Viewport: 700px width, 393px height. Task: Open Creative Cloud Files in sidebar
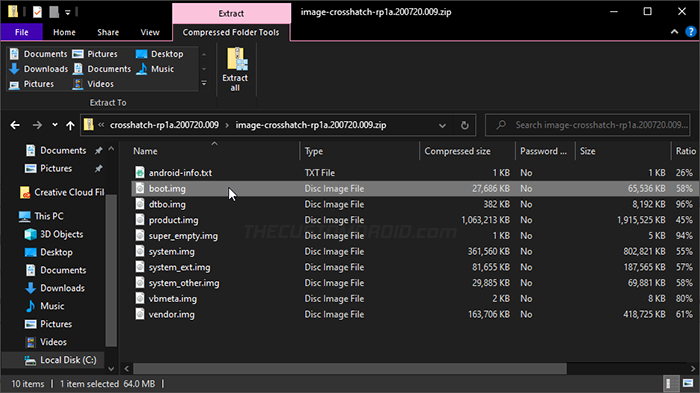[x=62, y=192]
